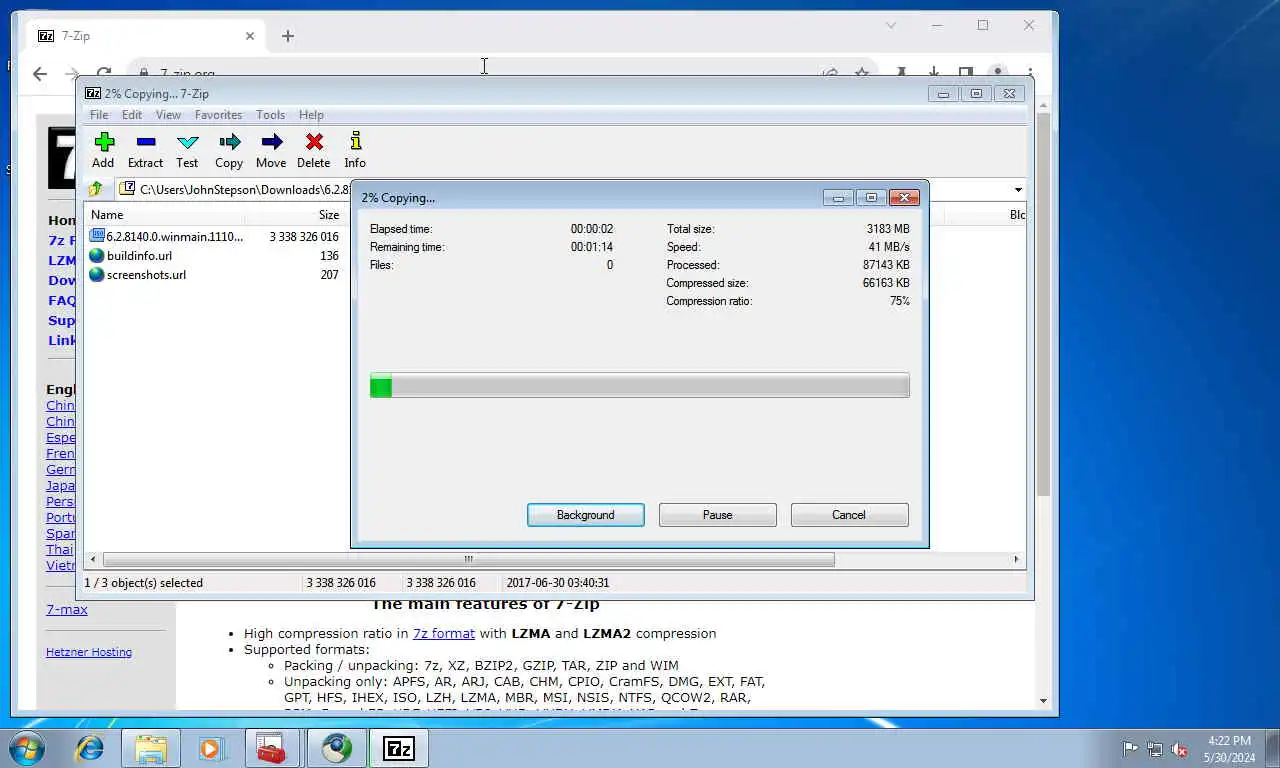Select the buildinfo.url file row

click(x=214, y=255)
